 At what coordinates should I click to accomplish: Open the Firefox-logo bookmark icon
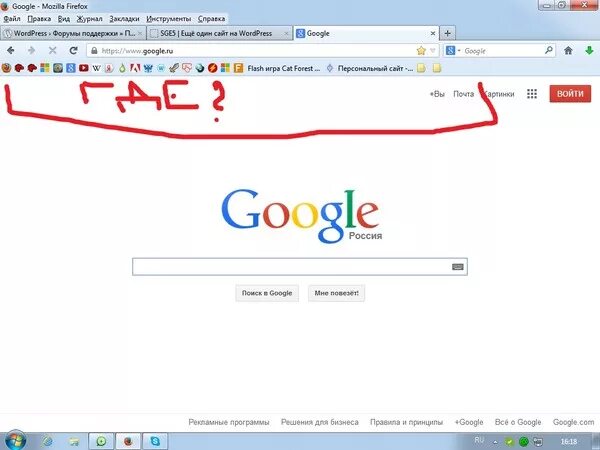[6, 68]
